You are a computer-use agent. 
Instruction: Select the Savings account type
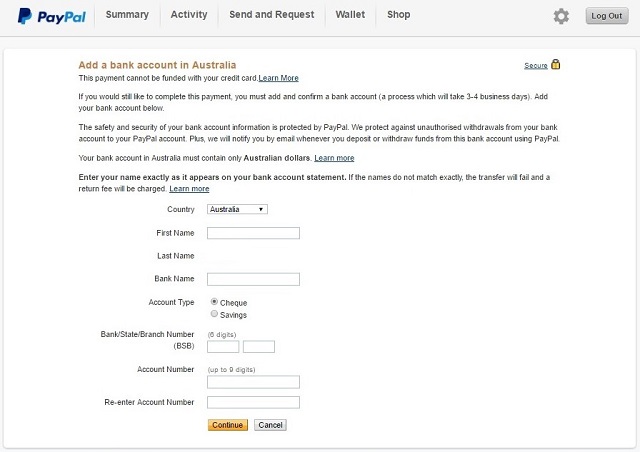(x=214, y=314)
